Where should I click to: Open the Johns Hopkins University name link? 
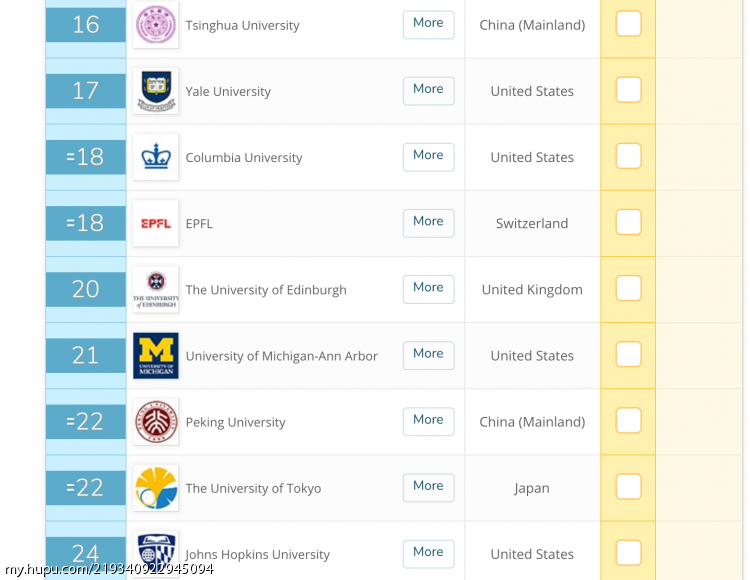[x=257, y=554]
